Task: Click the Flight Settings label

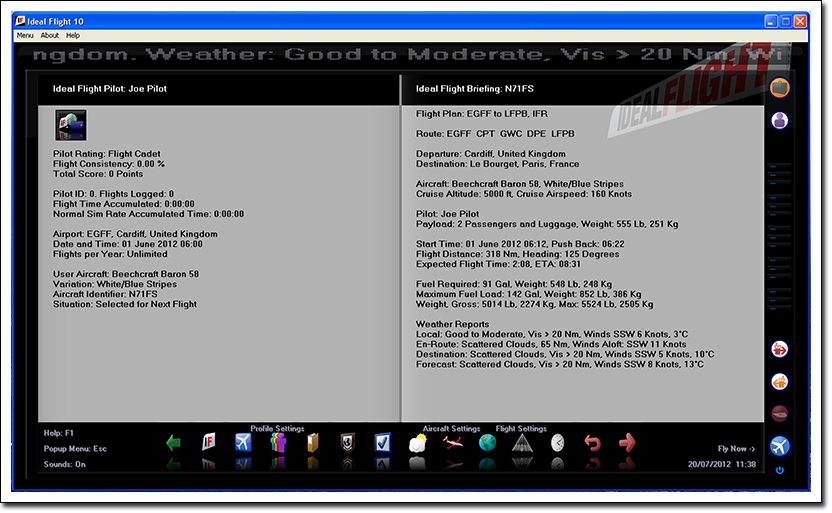Action: pyautogui.click(x=521, y=429)
